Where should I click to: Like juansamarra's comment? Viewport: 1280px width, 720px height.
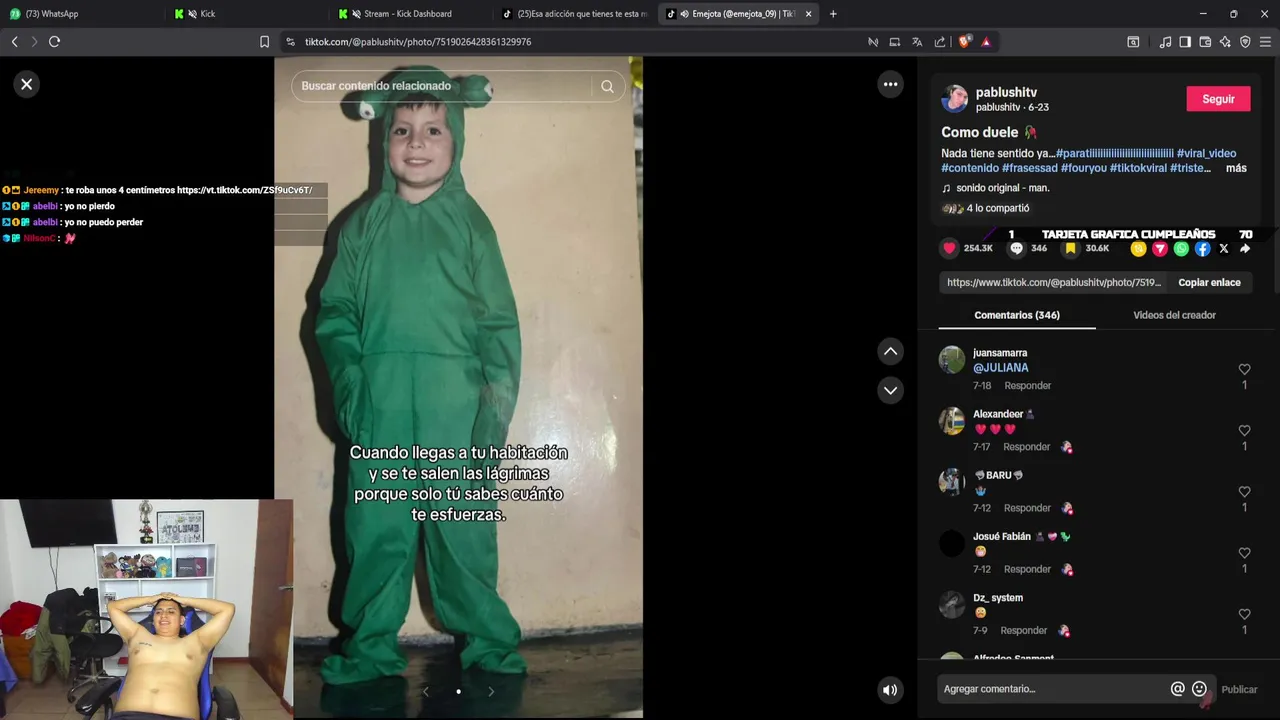(x=1244, y=369)
